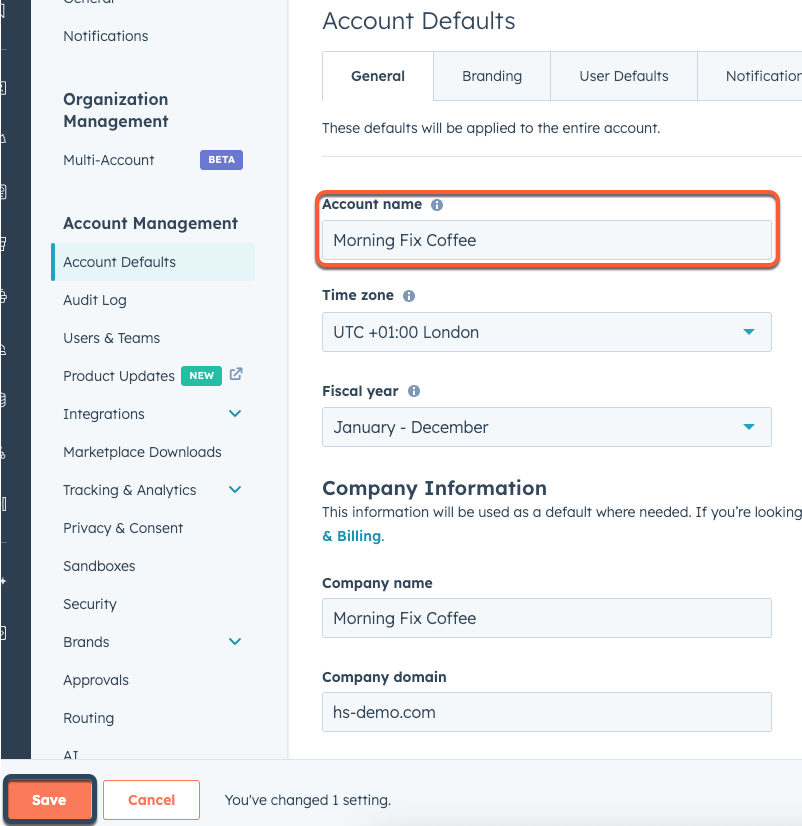Image resolution: width=802 pixels, height=826 pixels.
Task: Switch to the Branding tab
Action: click(491, 75)
